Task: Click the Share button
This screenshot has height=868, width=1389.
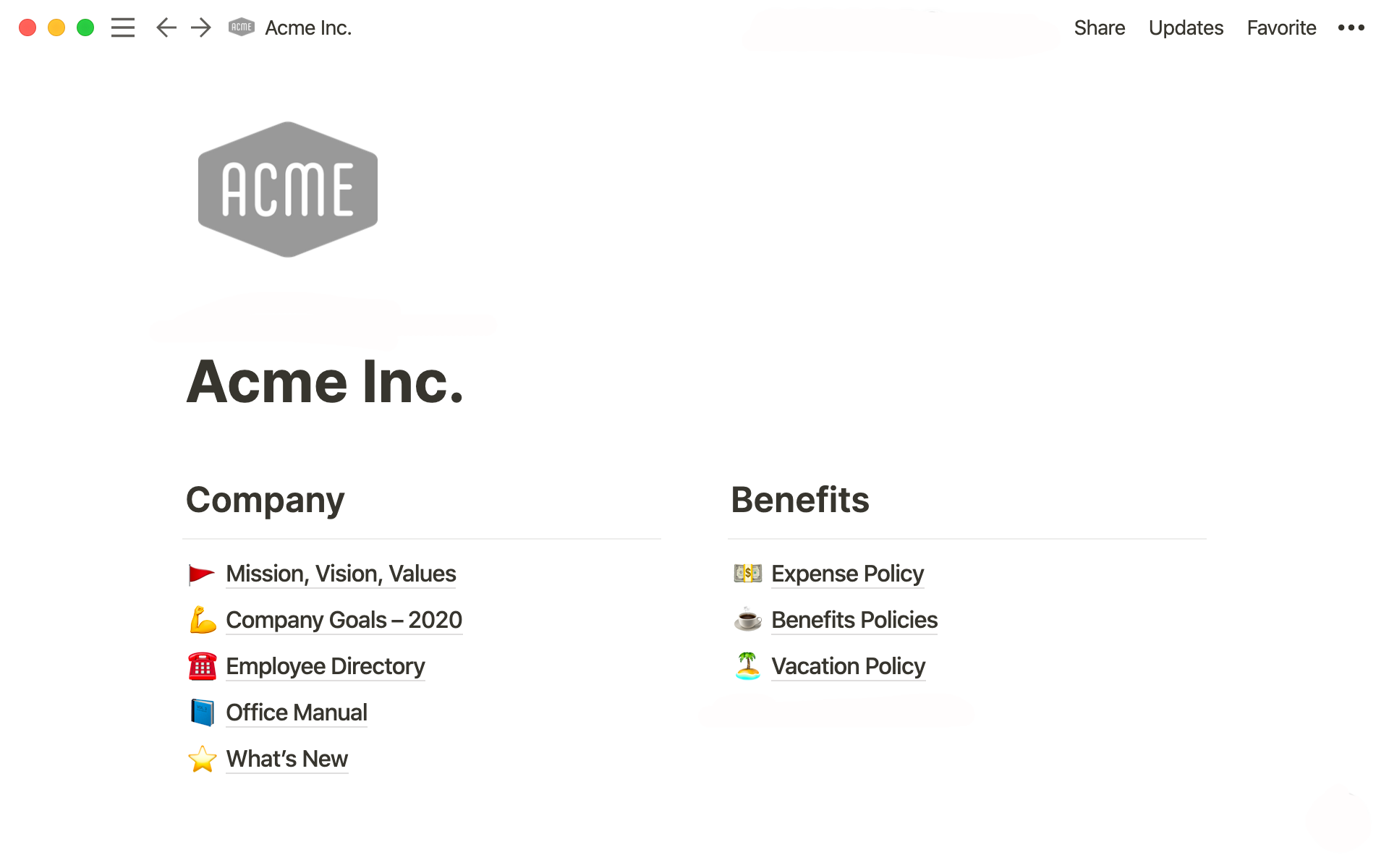Action: 1099,27
